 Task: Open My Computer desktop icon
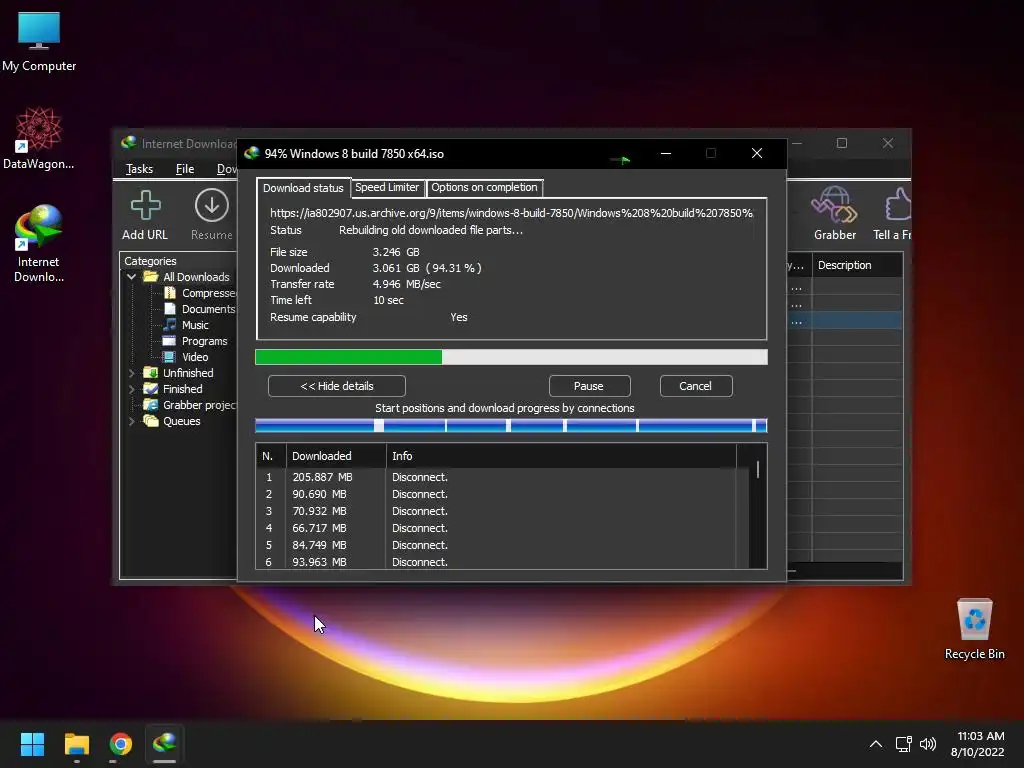click(x=39, y=42)
